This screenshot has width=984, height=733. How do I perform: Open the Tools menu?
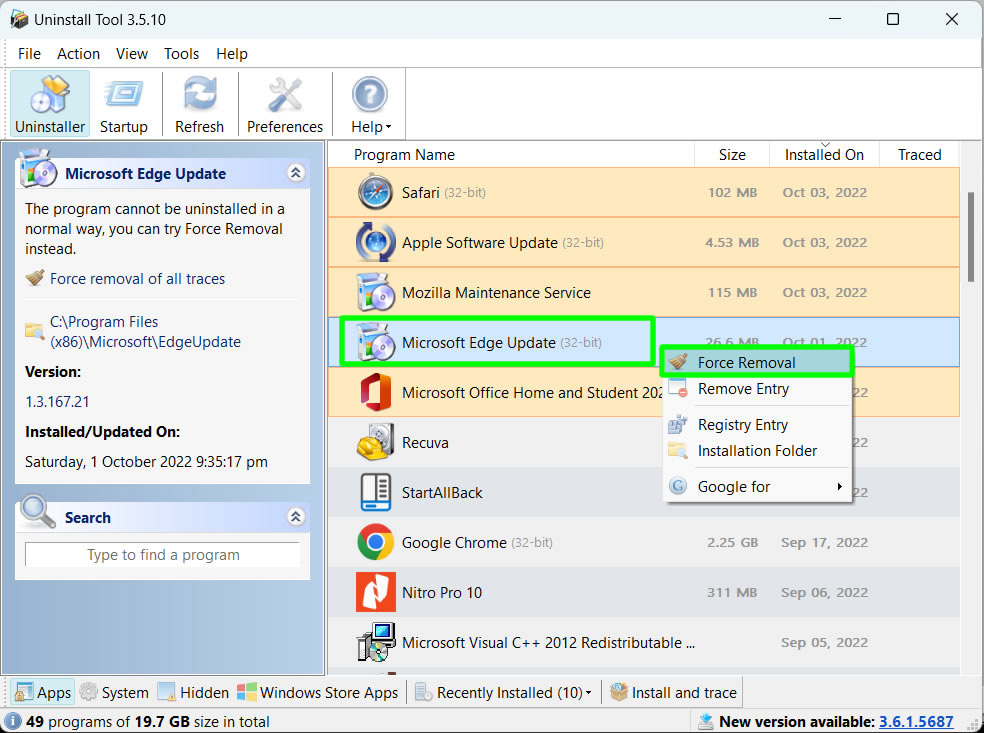tap(181, 54)
